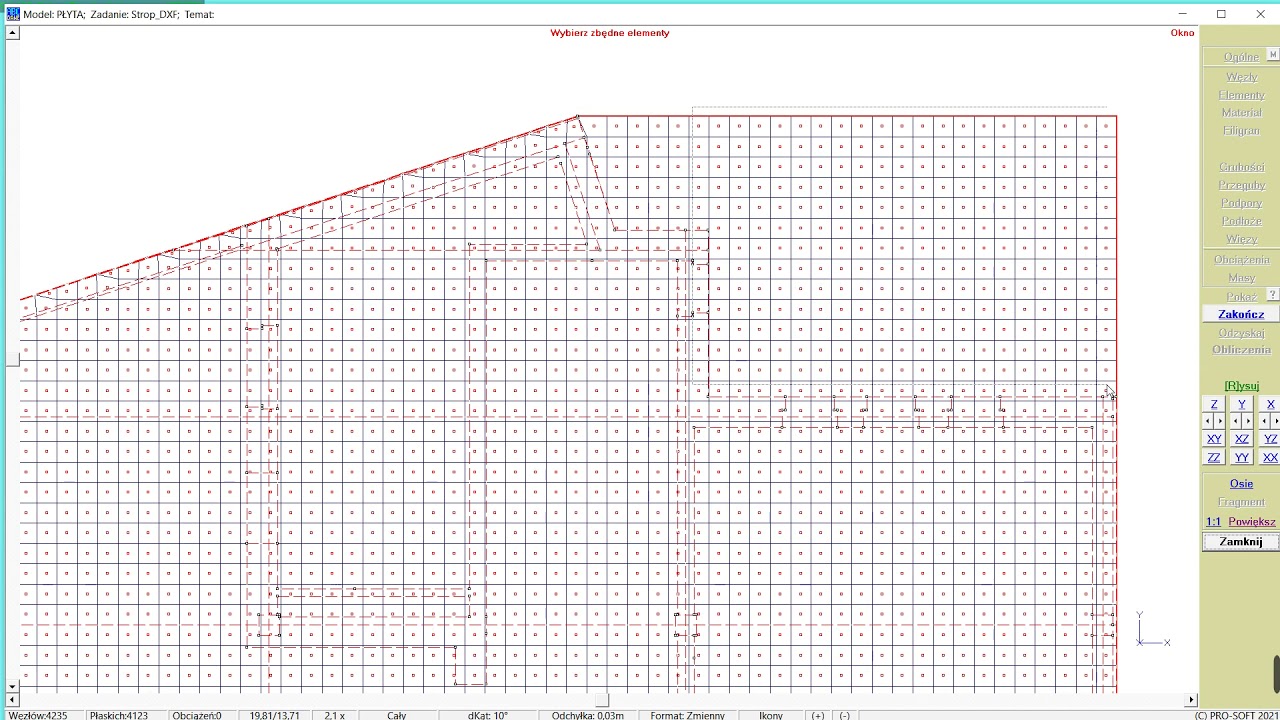Set view along Y axis
Viewport: 1280px width, 720px height.
[1242, 405]
